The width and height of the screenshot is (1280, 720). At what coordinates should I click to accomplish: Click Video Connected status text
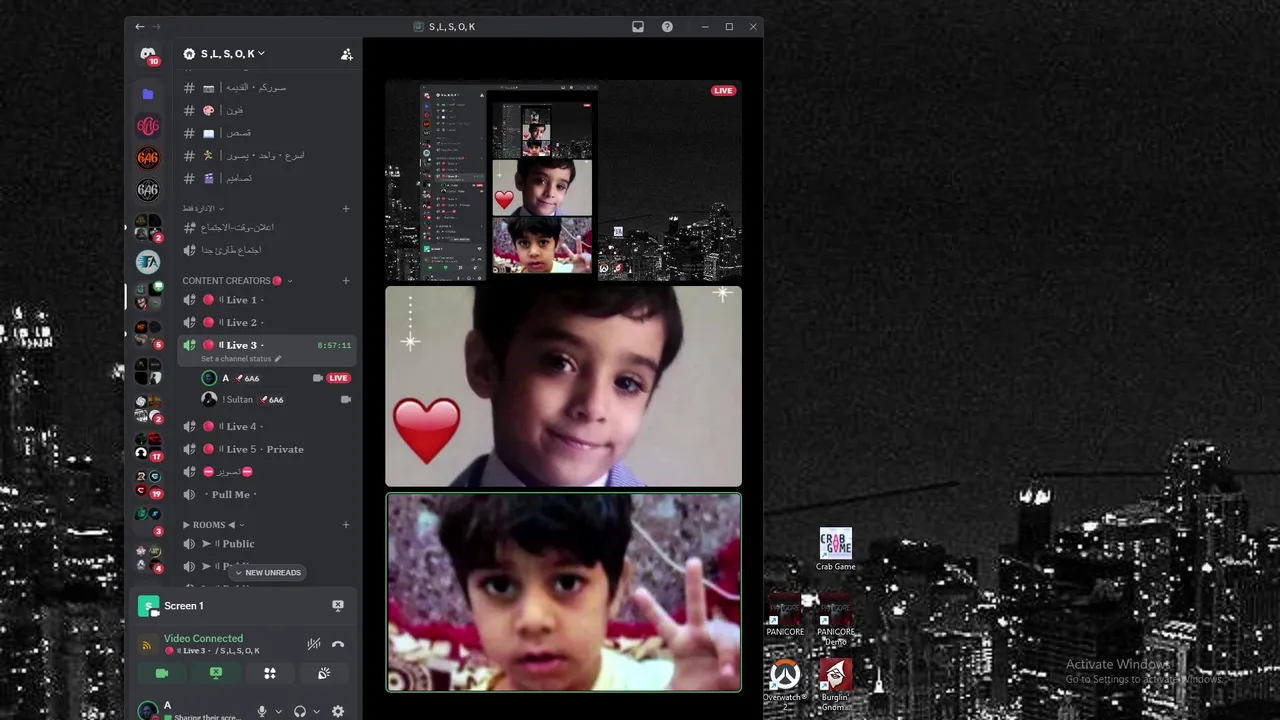tap(203, 638)
